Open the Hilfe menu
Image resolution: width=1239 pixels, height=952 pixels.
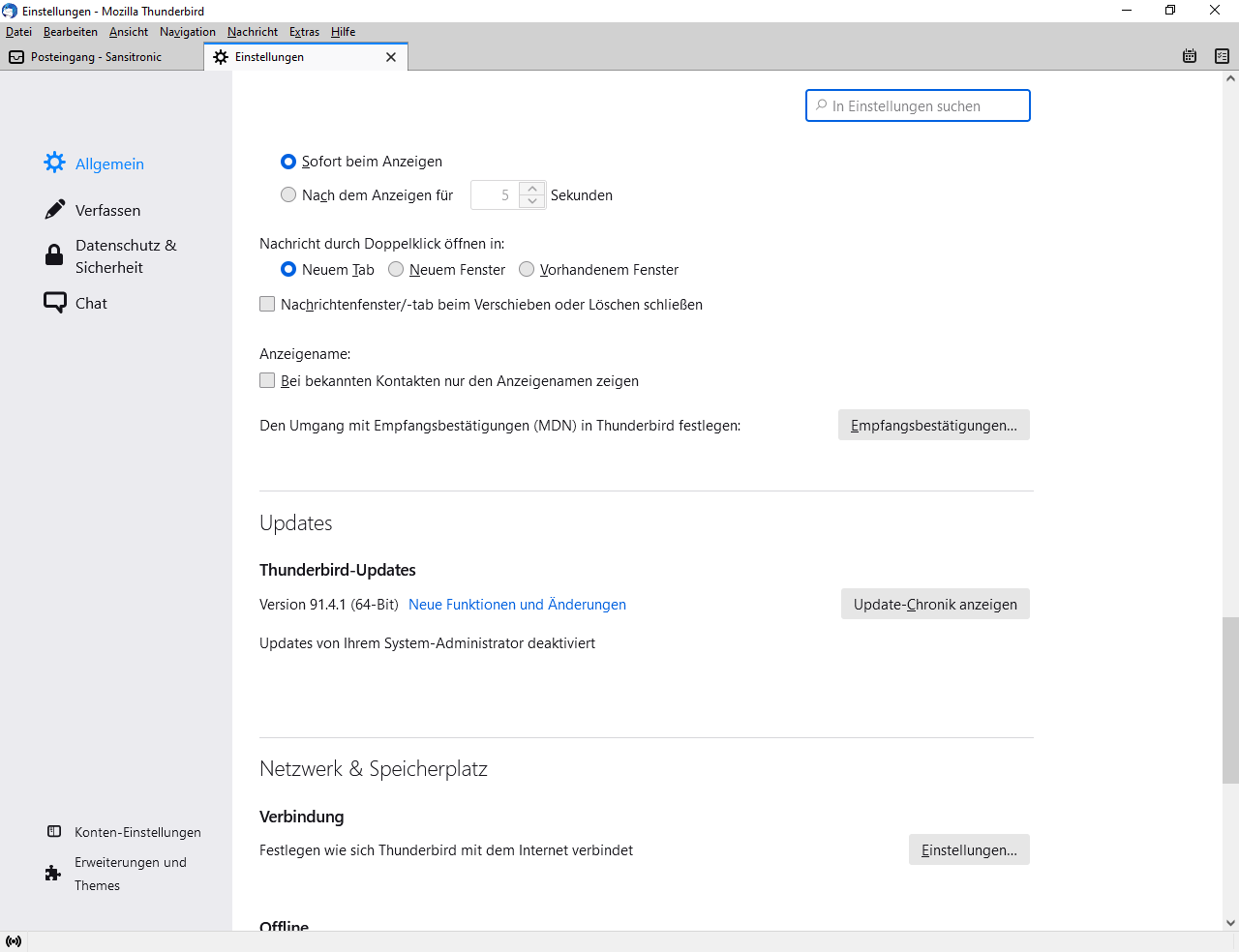tap(343, 32)
